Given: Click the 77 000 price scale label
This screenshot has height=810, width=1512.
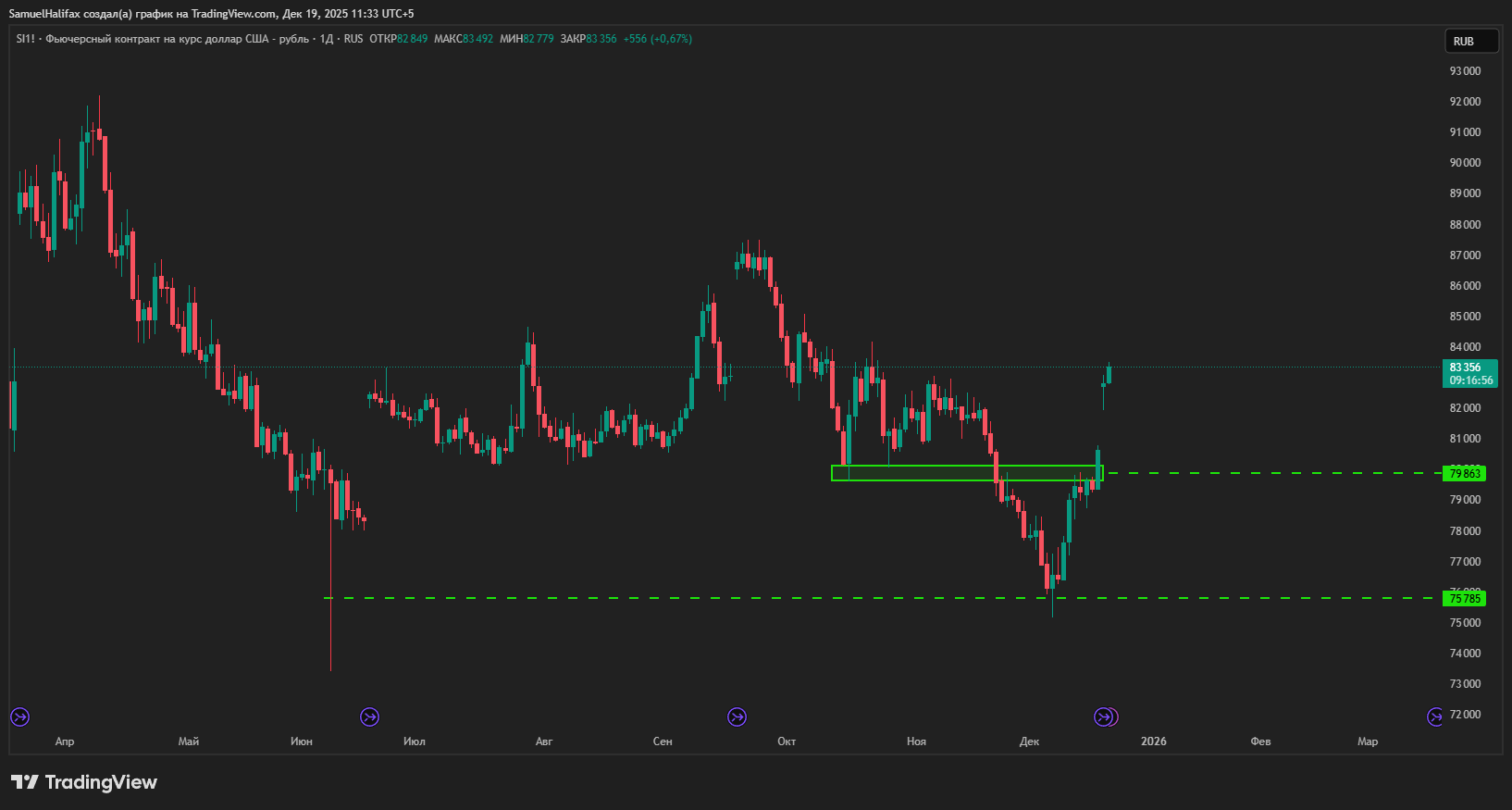Looking at the screenshot, I should 1465,562.
